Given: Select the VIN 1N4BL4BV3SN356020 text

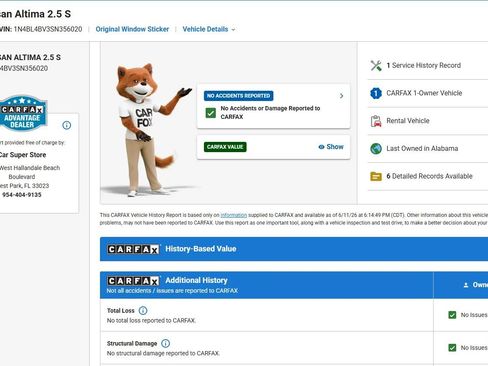Looking at the screenshot, I should (48, 29).
